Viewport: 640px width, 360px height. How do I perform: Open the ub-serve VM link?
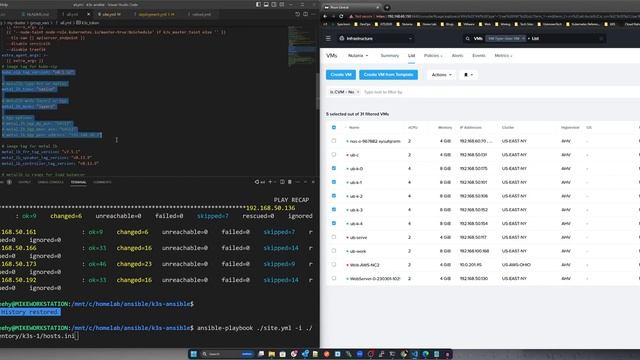358,237
